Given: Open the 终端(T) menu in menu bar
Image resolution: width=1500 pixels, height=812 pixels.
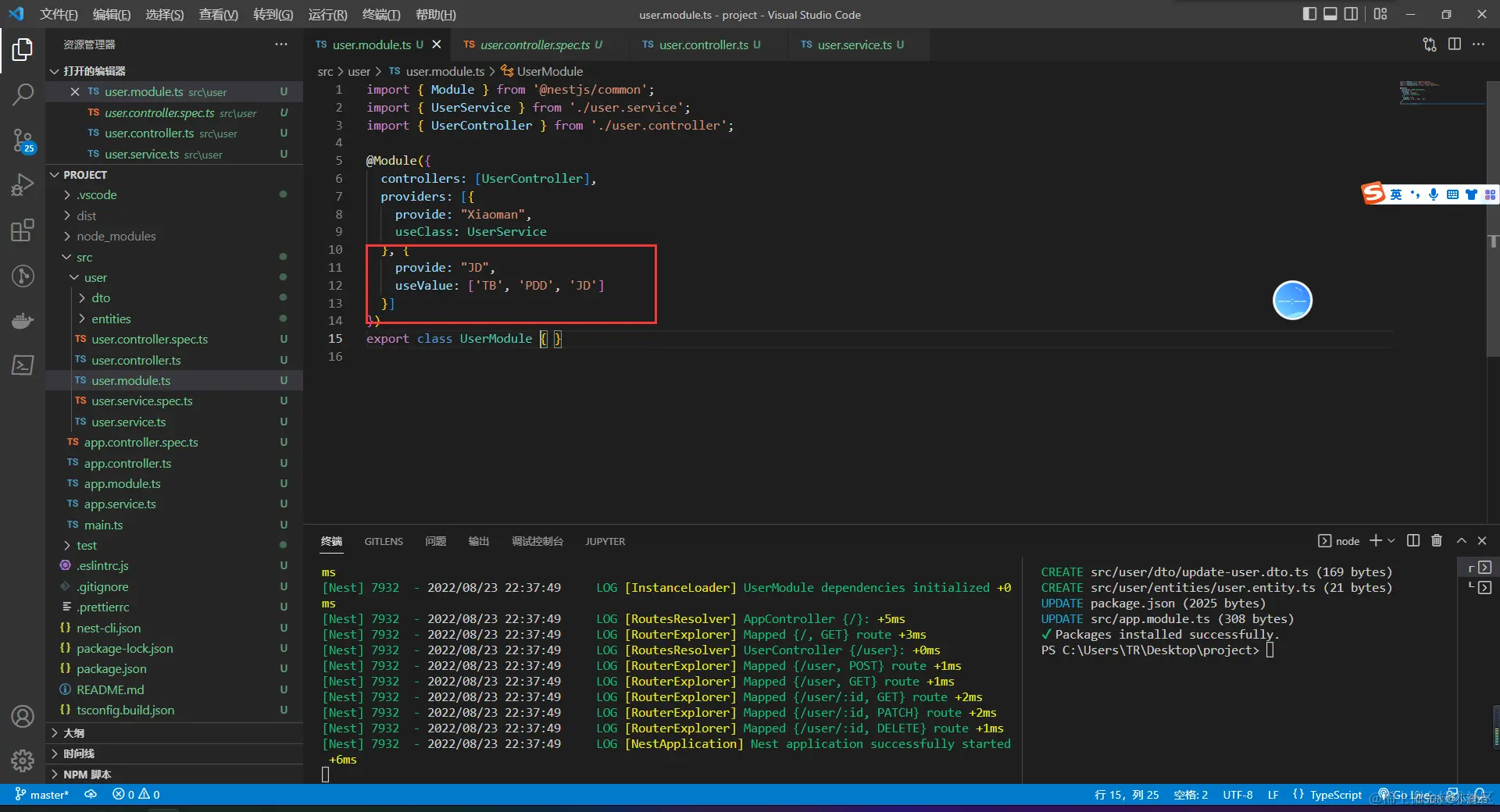Looking at the screenshot, I should point(380,14).
